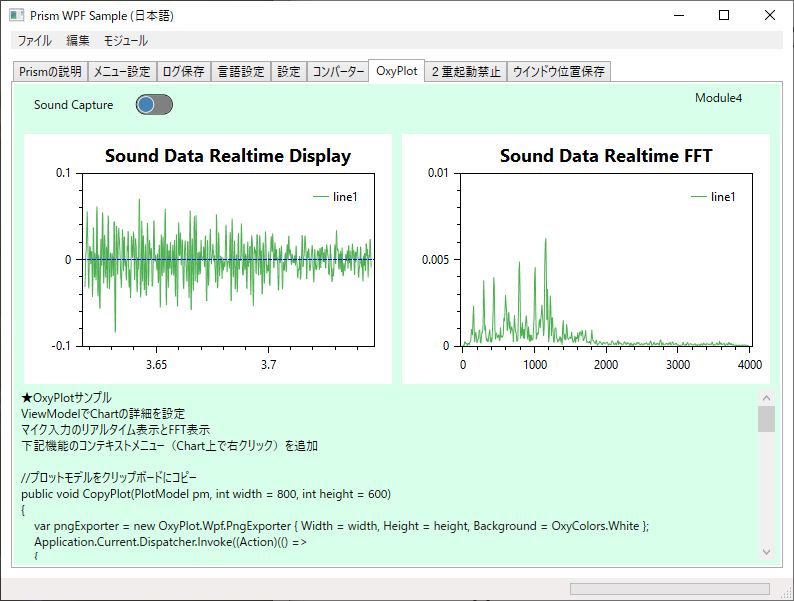
Task: Click the Application.Current.Dispatcher.Invoke line
Action: click(x=170, y=542)
